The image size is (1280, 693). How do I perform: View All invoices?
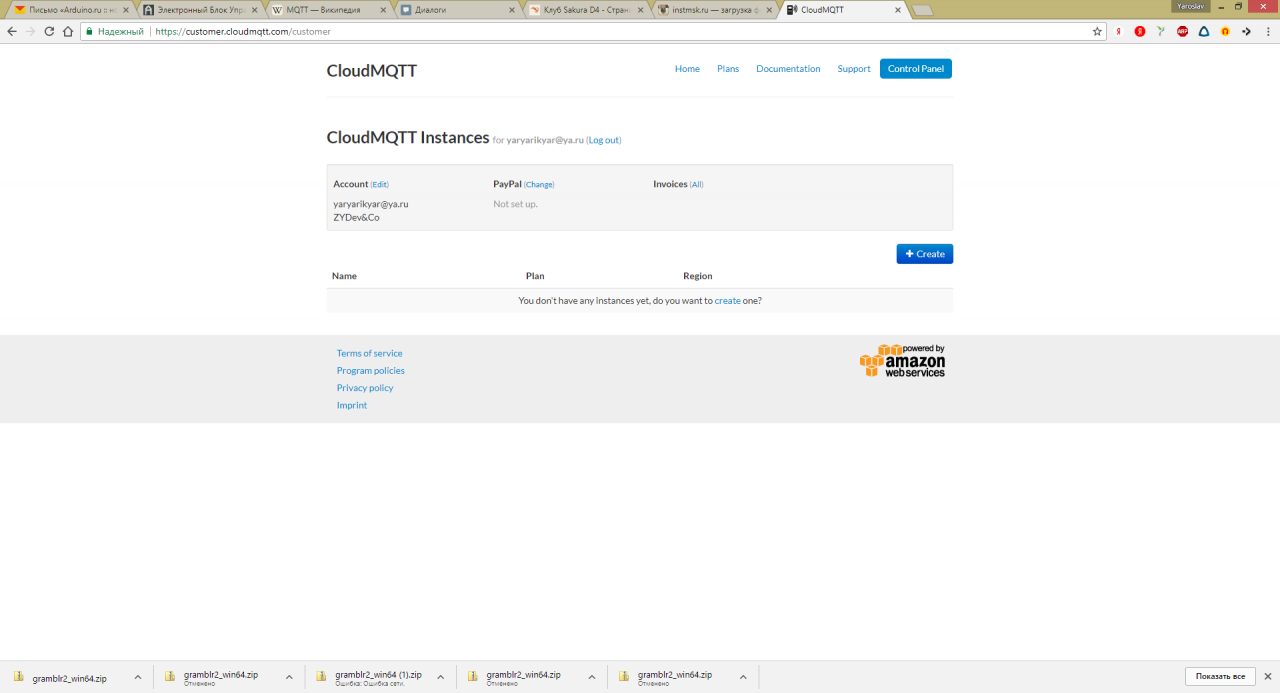[696, 185]
